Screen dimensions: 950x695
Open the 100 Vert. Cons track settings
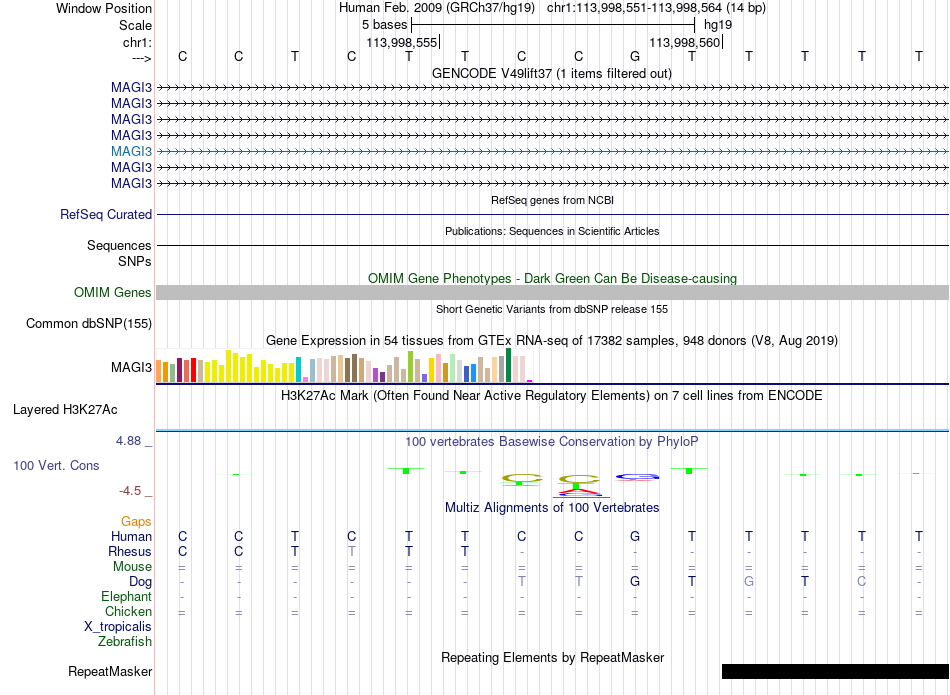pos(56,465)
